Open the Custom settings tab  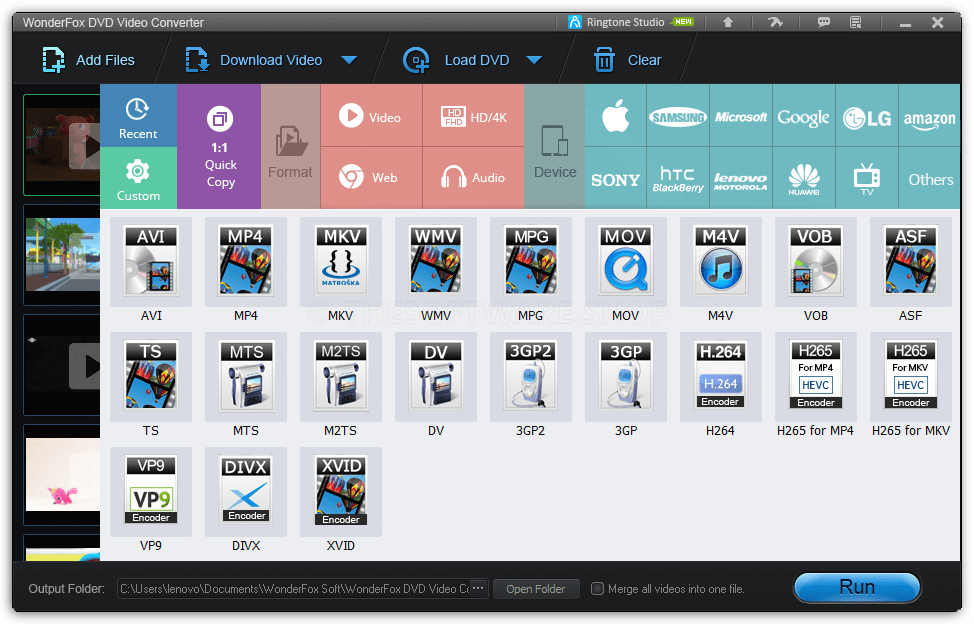pyautogui.click(x=138, y=178)
